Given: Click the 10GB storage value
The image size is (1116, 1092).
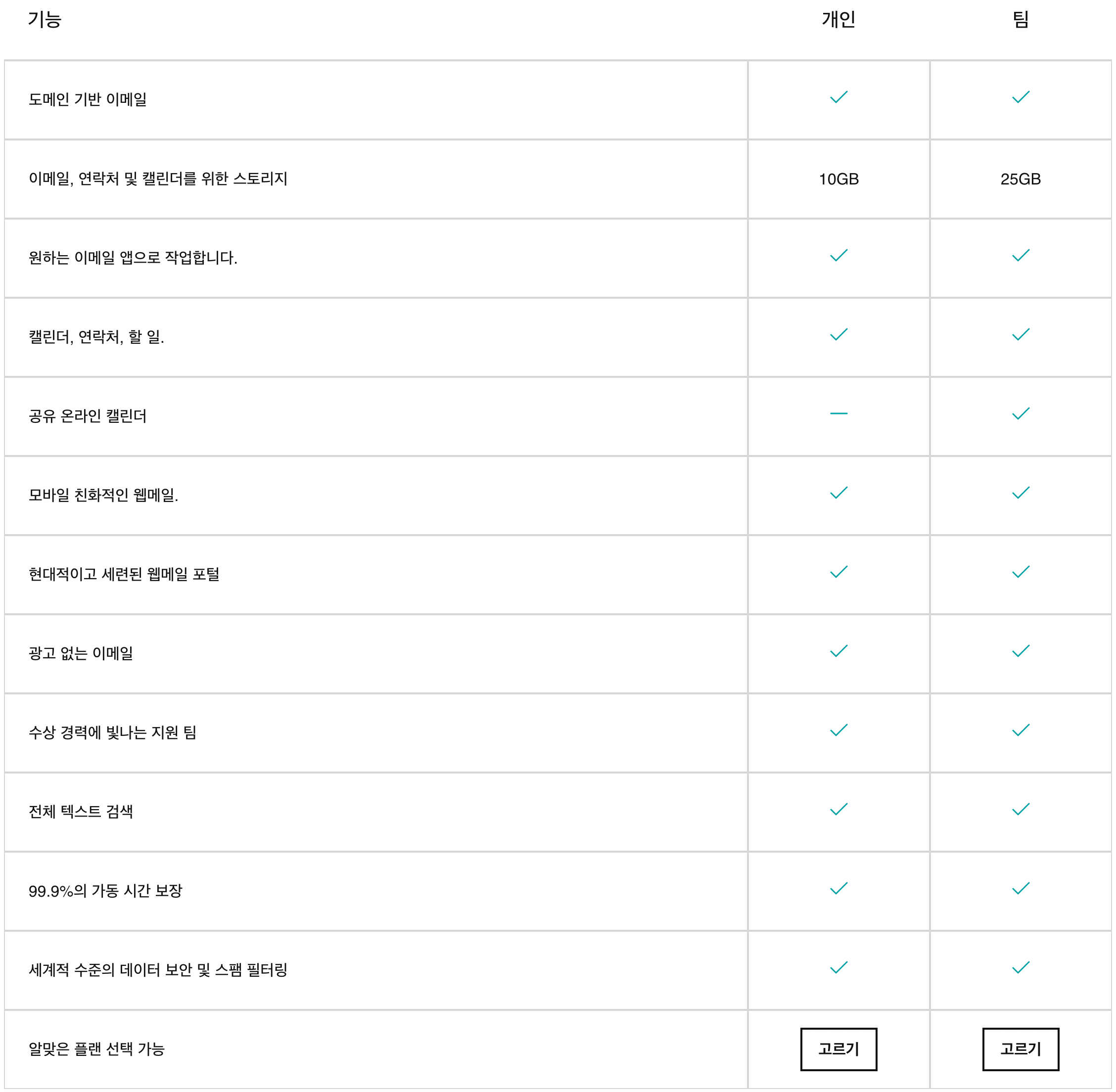Looking at the screenshot, I should point(838,179).
